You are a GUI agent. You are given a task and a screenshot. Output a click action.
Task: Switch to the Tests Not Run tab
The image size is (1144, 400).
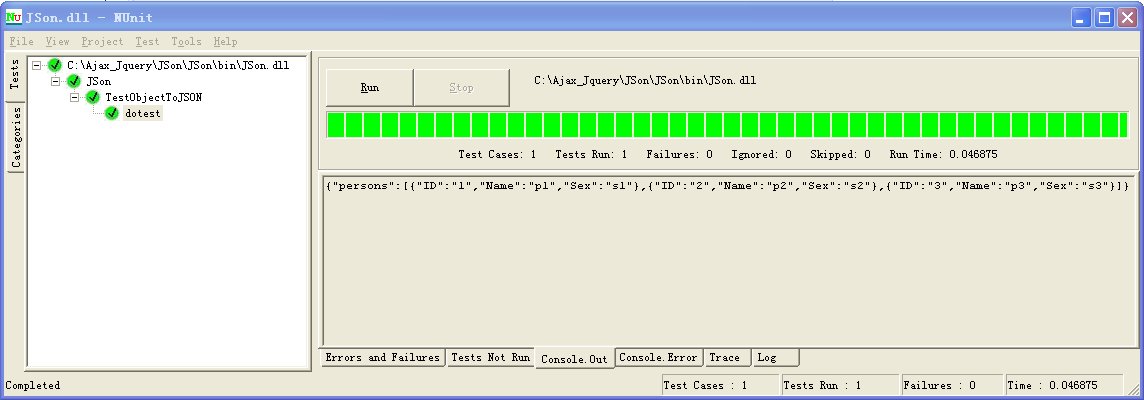click(x=490, y=357)
